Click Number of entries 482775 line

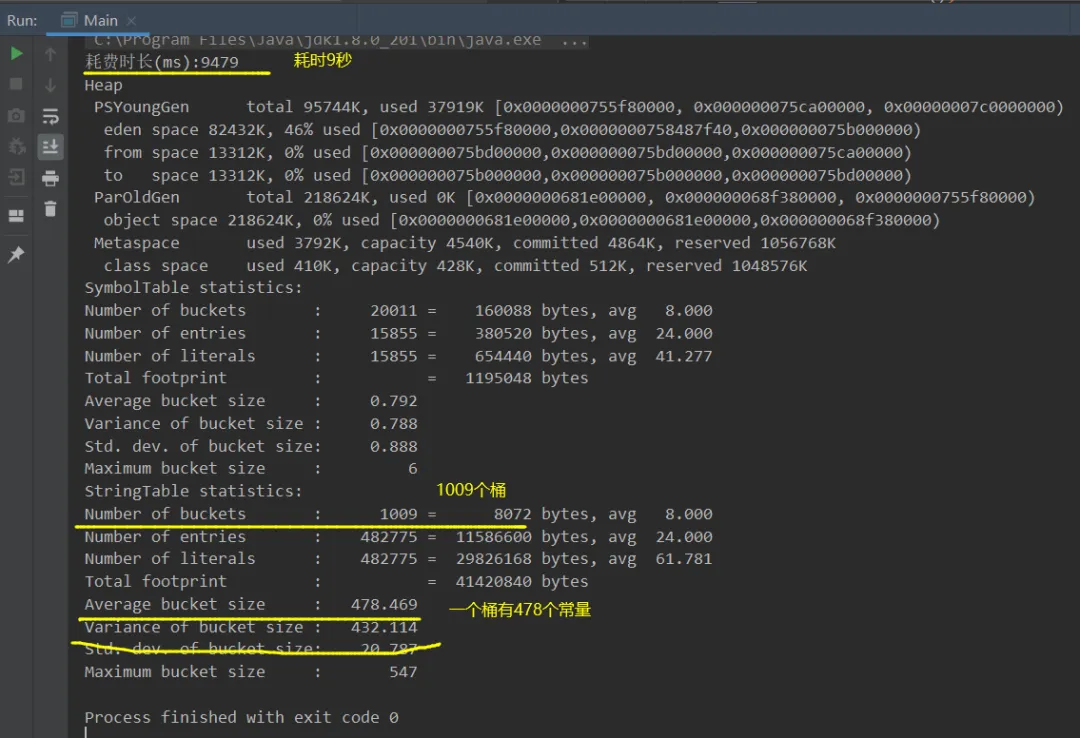pyautogui.click(x=398, y=536)
